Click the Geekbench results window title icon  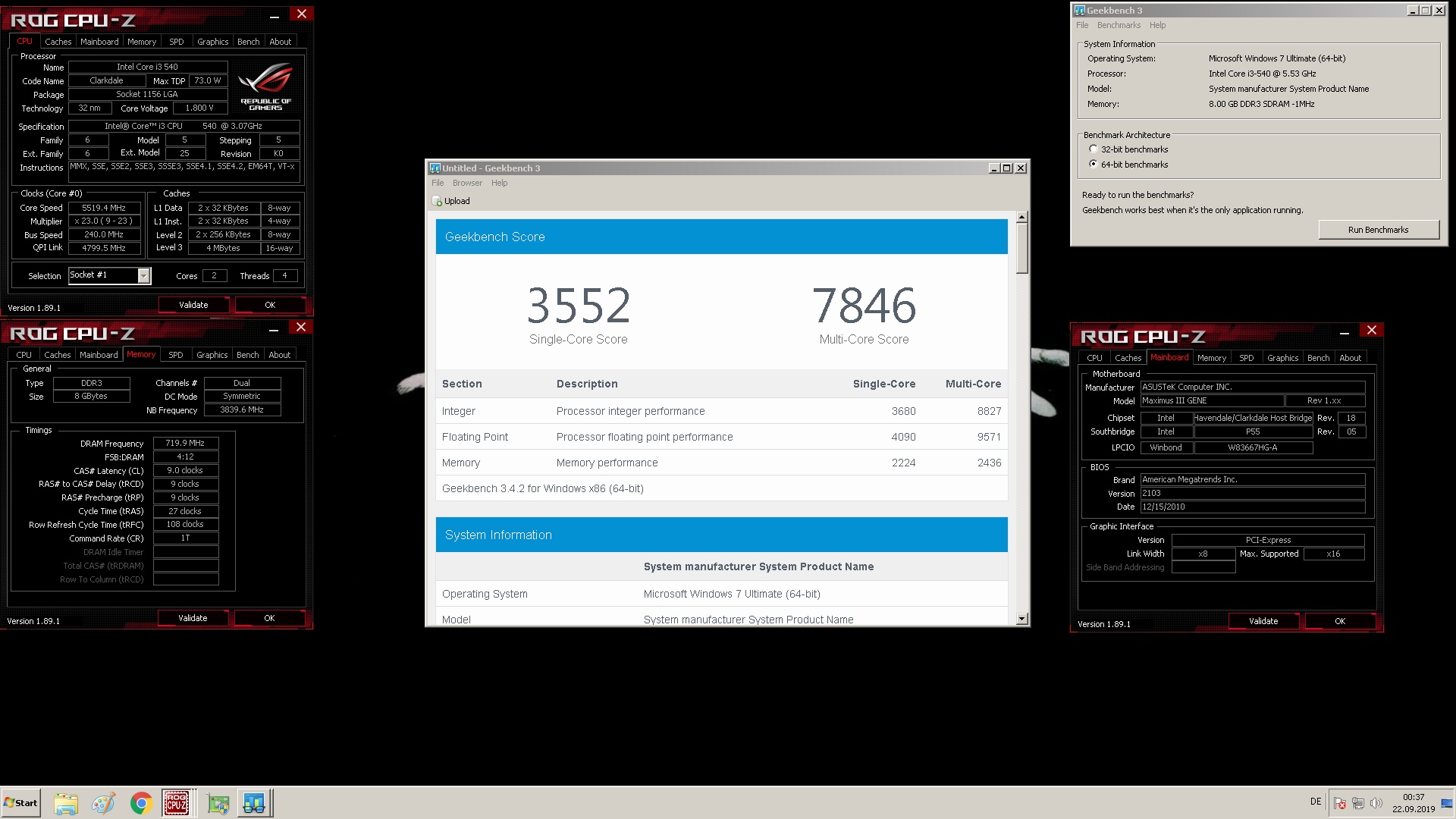tap(435, 168)
